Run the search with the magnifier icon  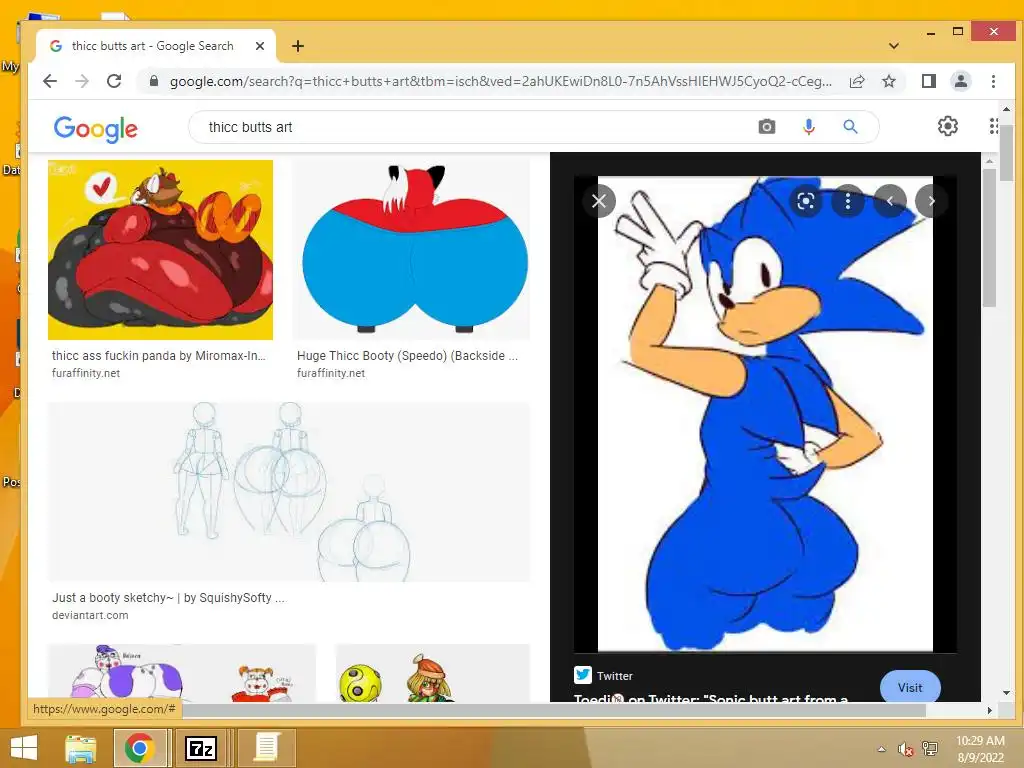(x=850, y=127)
